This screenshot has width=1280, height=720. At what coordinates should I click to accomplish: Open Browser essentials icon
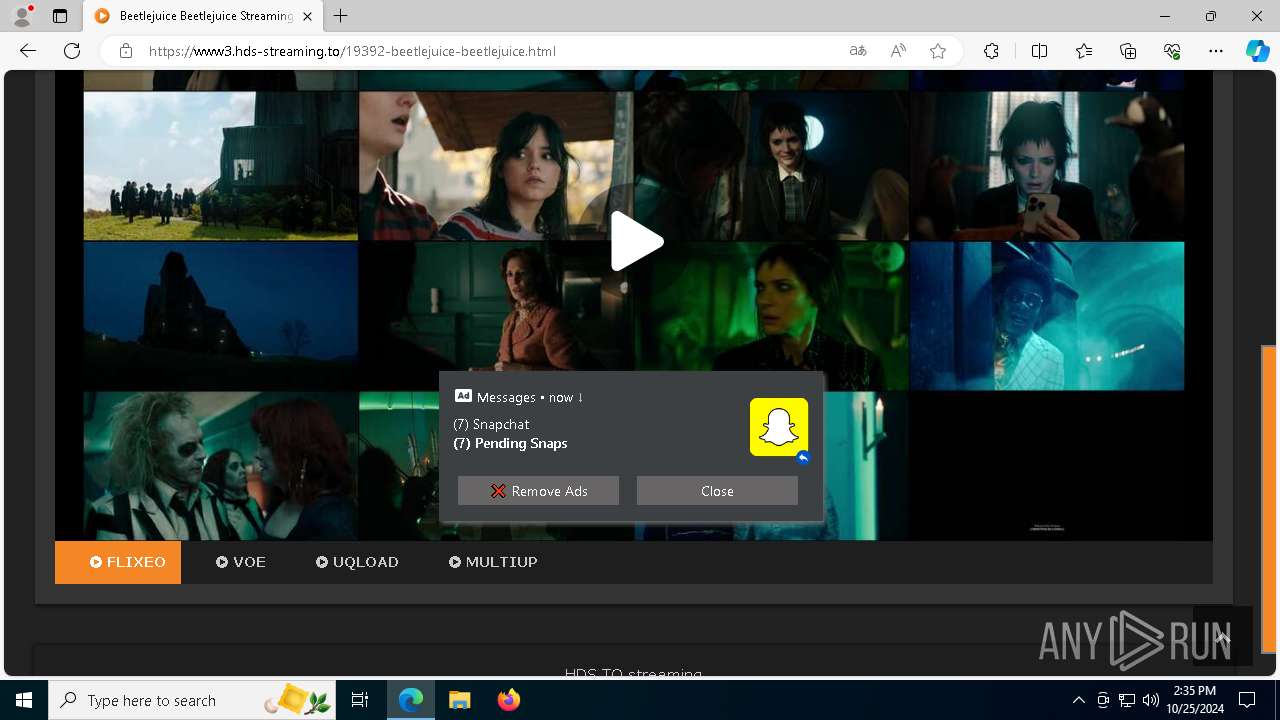[x=1172, y=51]
